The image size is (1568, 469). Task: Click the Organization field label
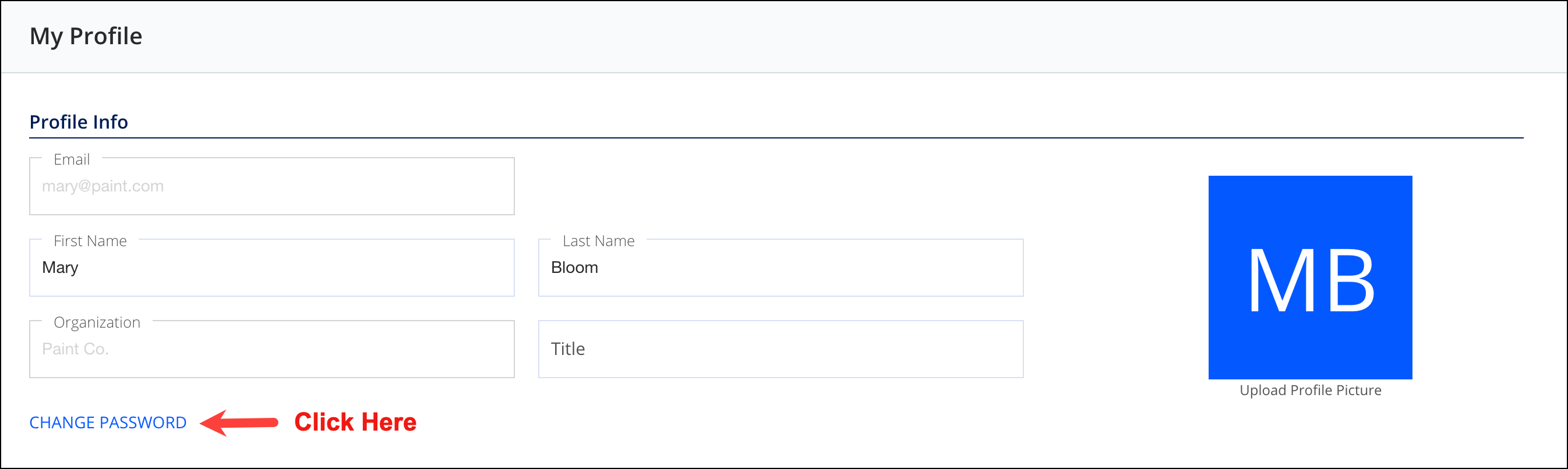point(97,322)
